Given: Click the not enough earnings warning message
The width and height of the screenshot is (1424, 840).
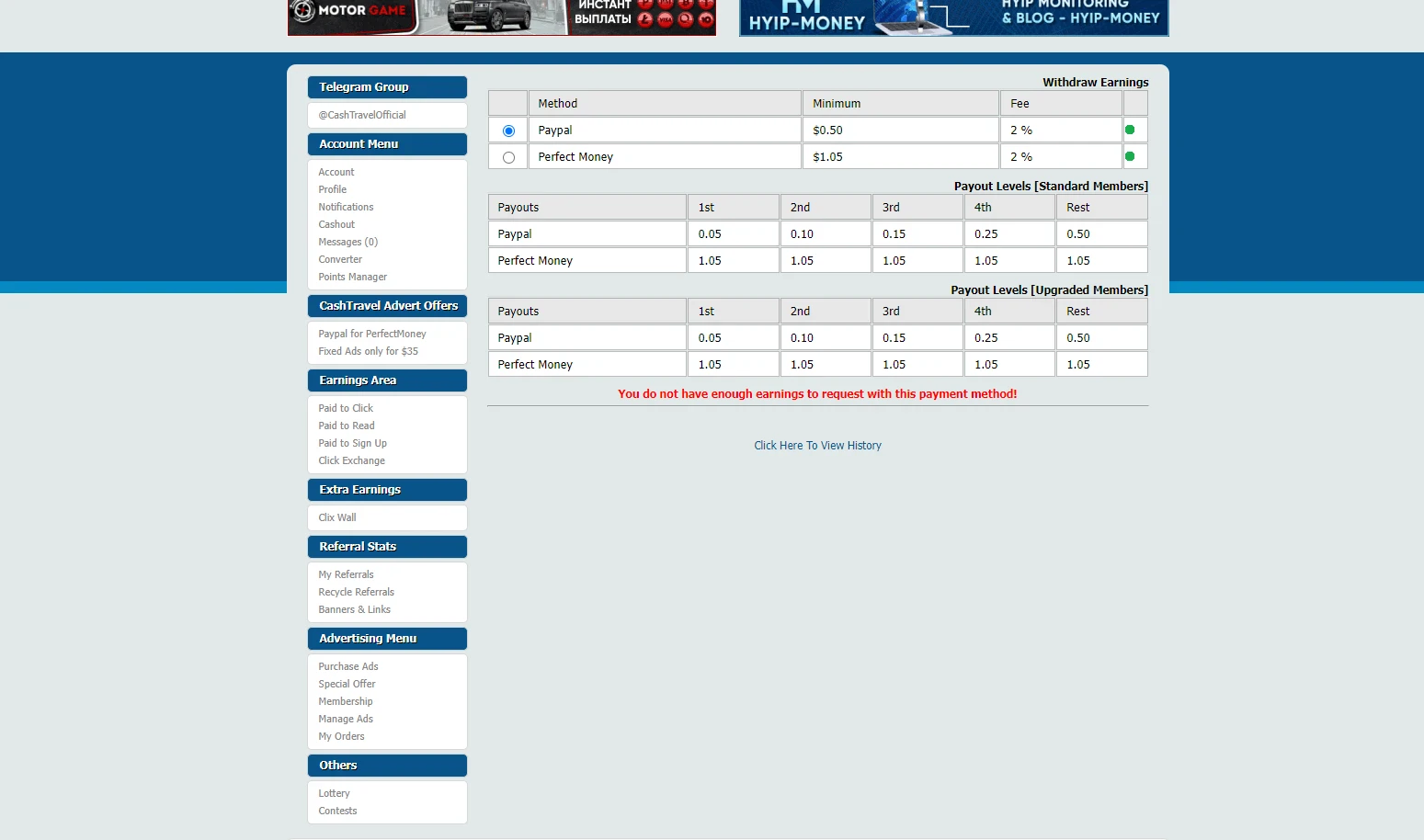Looking at the screenshot, I should click(x=817, y=393).
